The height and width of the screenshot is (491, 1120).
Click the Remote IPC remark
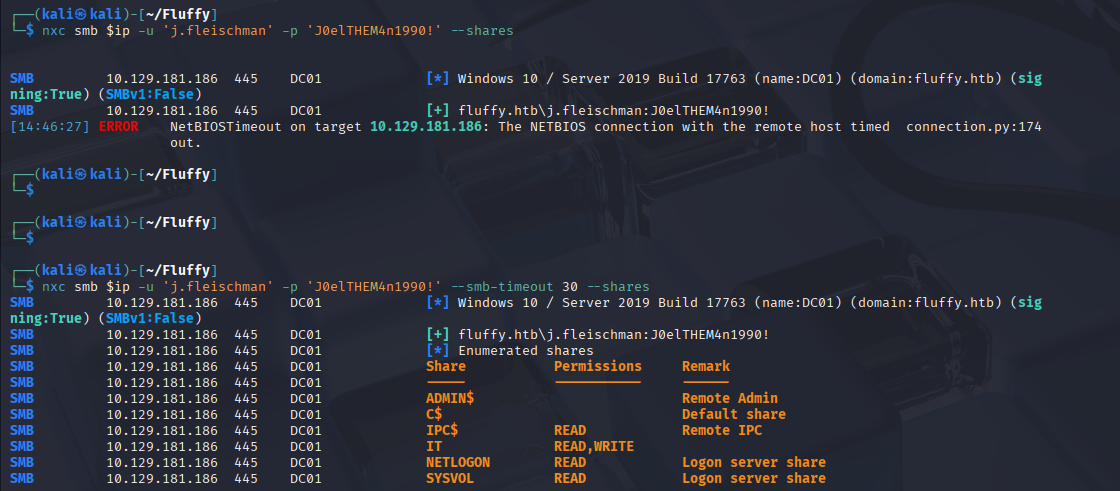click(721, 430)
